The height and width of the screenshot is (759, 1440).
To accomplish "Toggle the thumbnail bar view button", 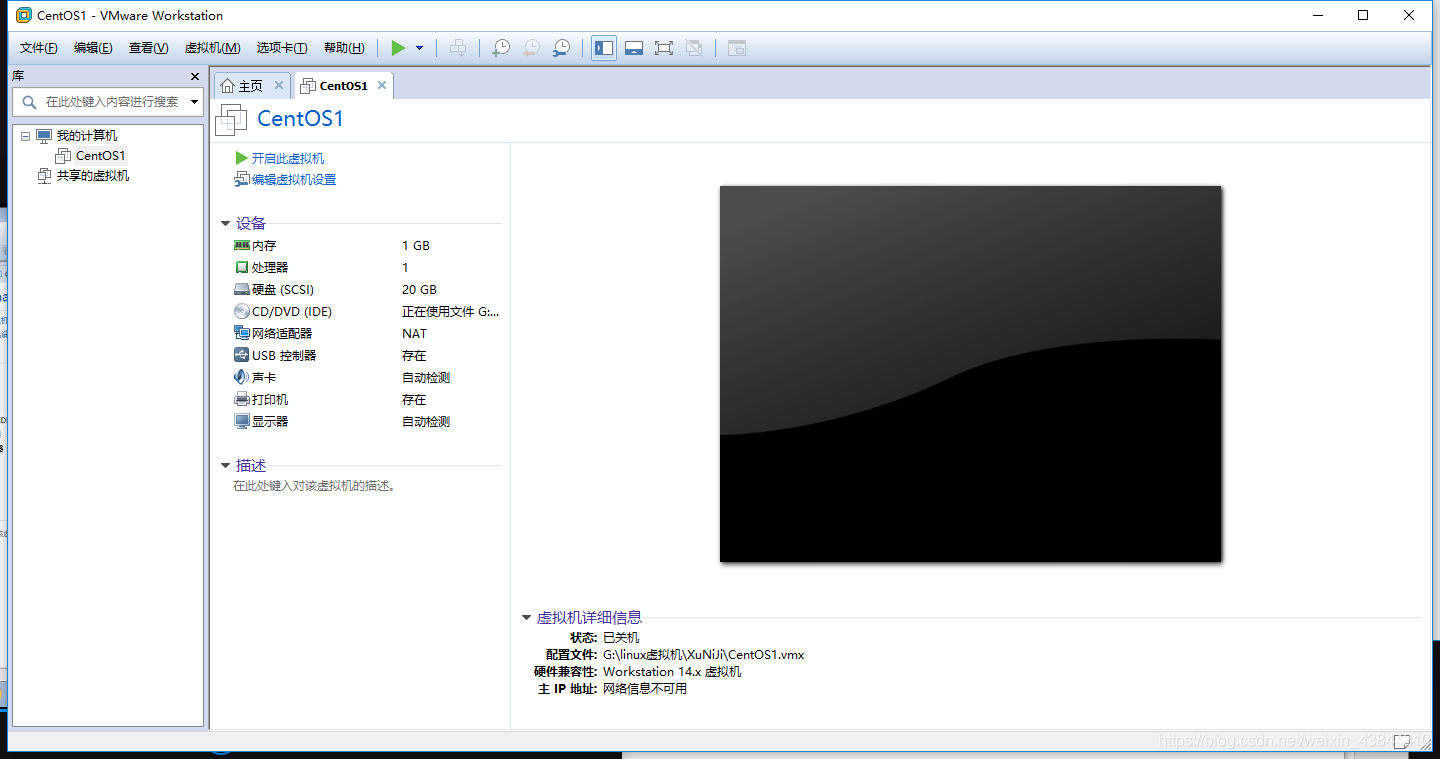I will click(634, 48).
